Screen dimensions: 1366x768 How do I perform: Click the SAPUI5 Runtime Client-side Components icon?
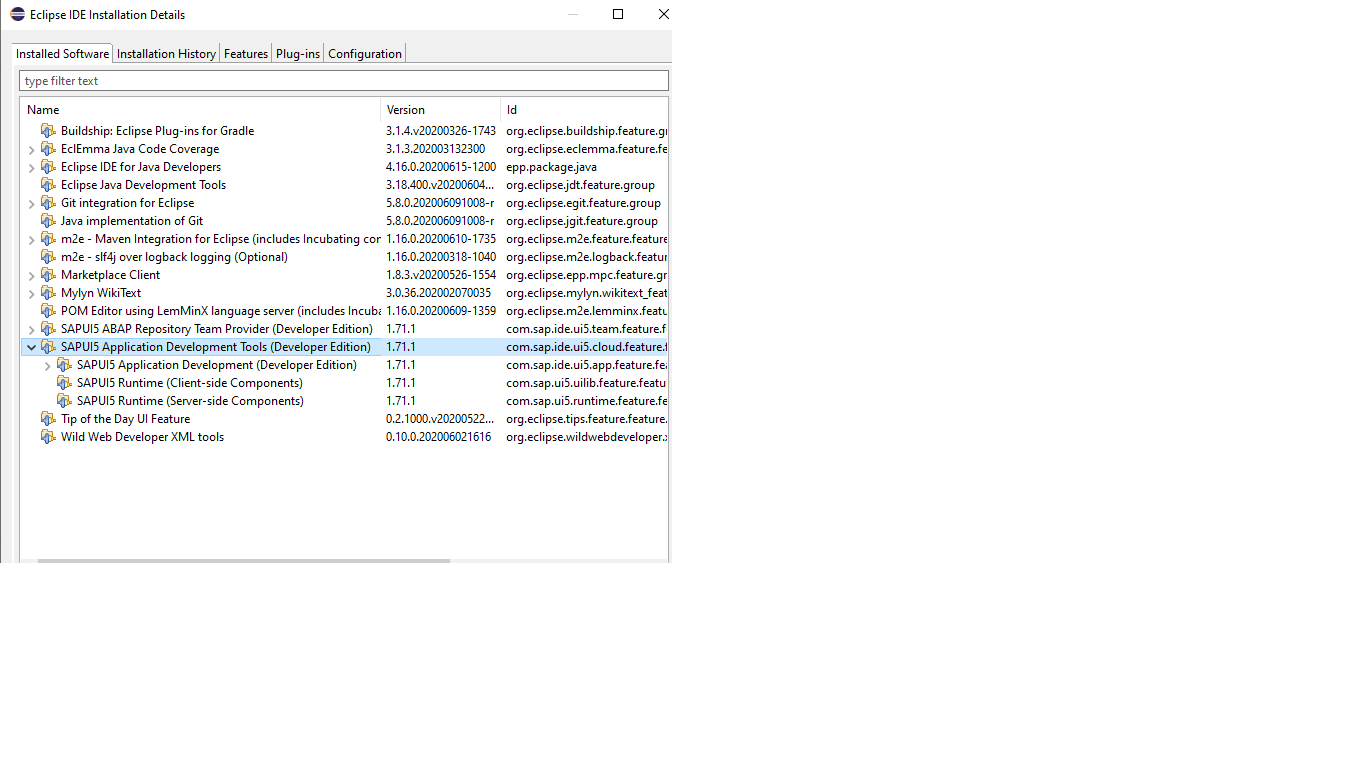pyautogui.click(x=64, y=383)
